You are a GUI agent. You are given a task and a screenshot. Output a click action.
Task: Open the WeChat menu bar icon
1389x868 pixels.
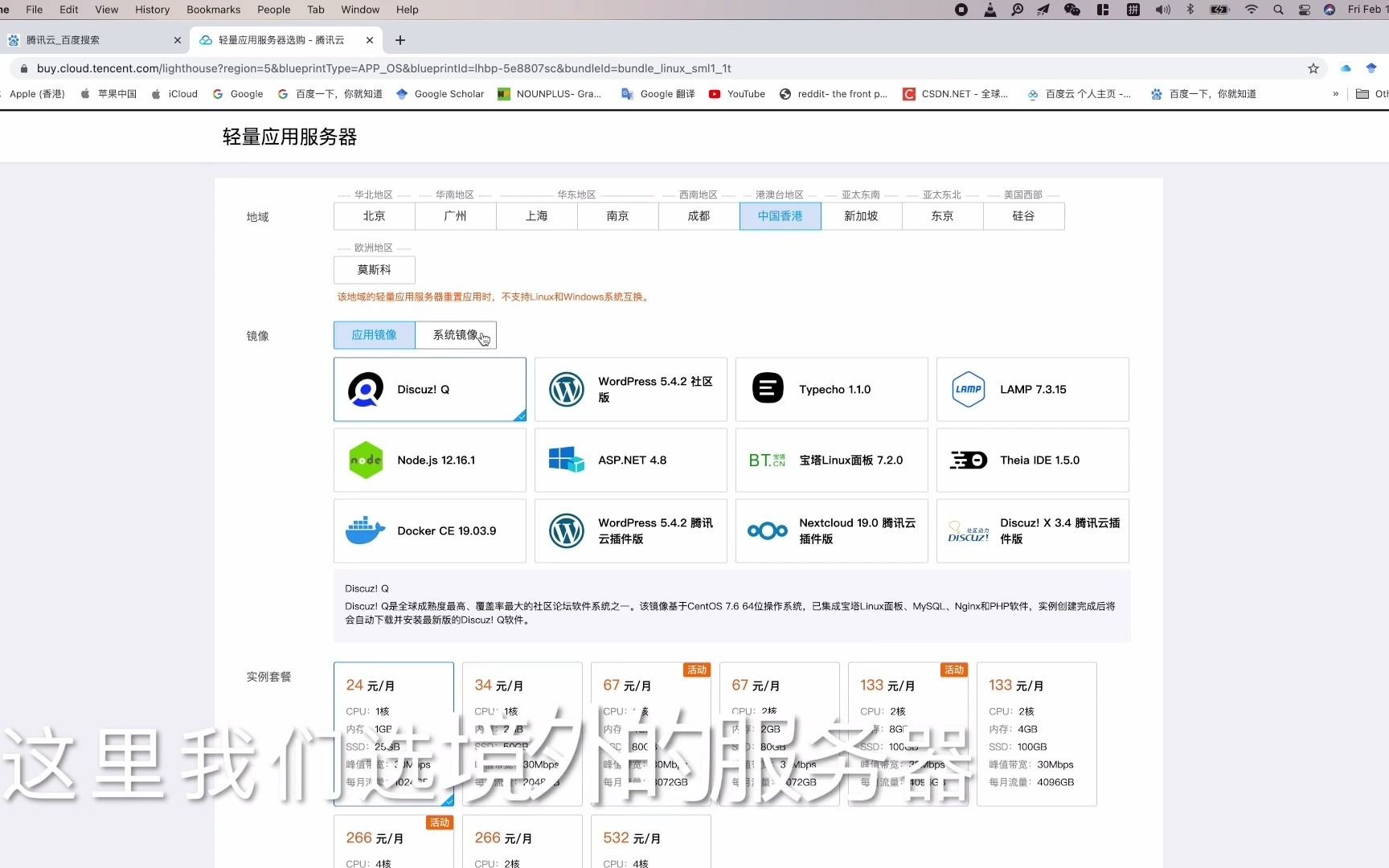pyautogui.click(x=1072, y=10)
